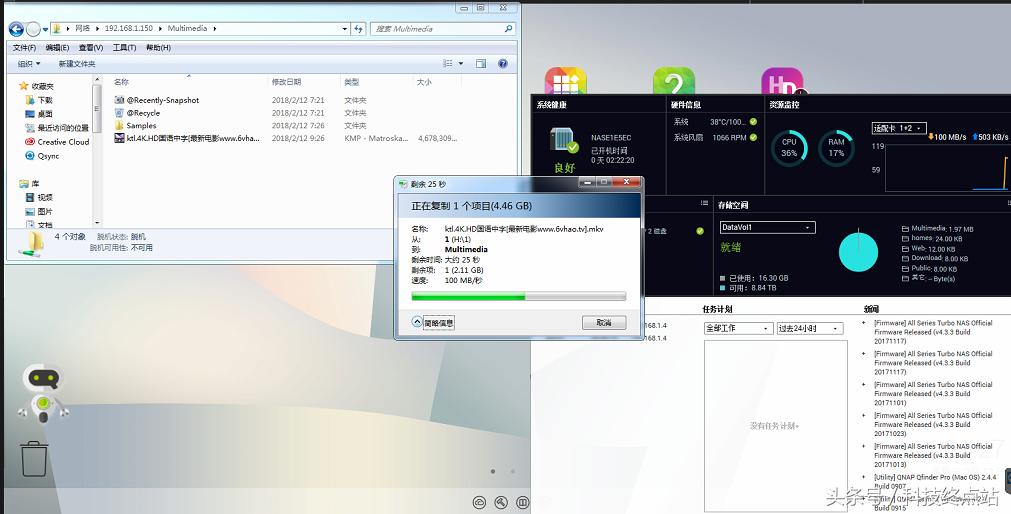Select 最近访问的位置 in the sidebar
Image resolution: width=1011 pixels, height=514 pixels.
click(x=57, y=128)
